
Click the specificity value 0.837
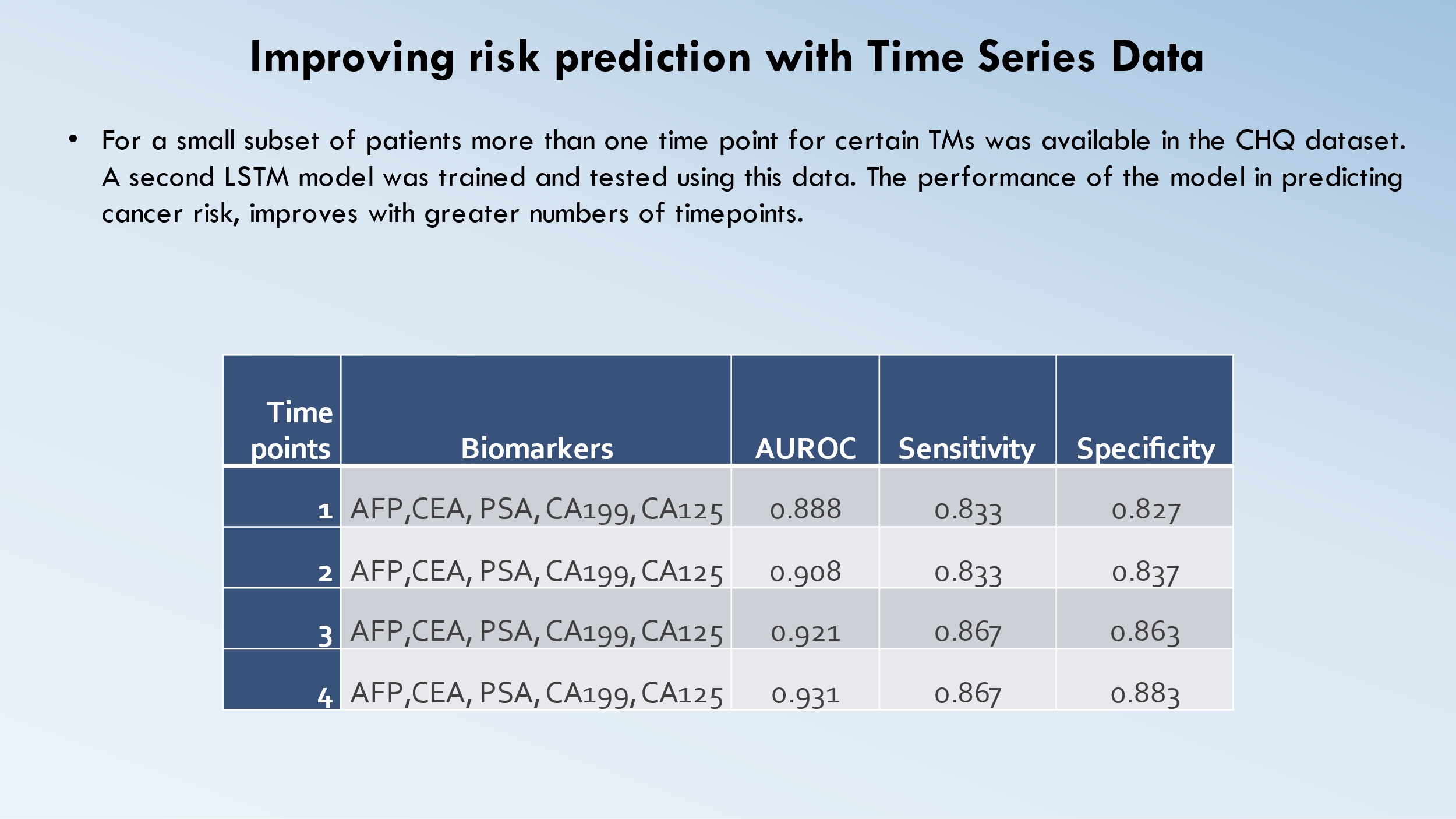click(x=1145, y=572)
